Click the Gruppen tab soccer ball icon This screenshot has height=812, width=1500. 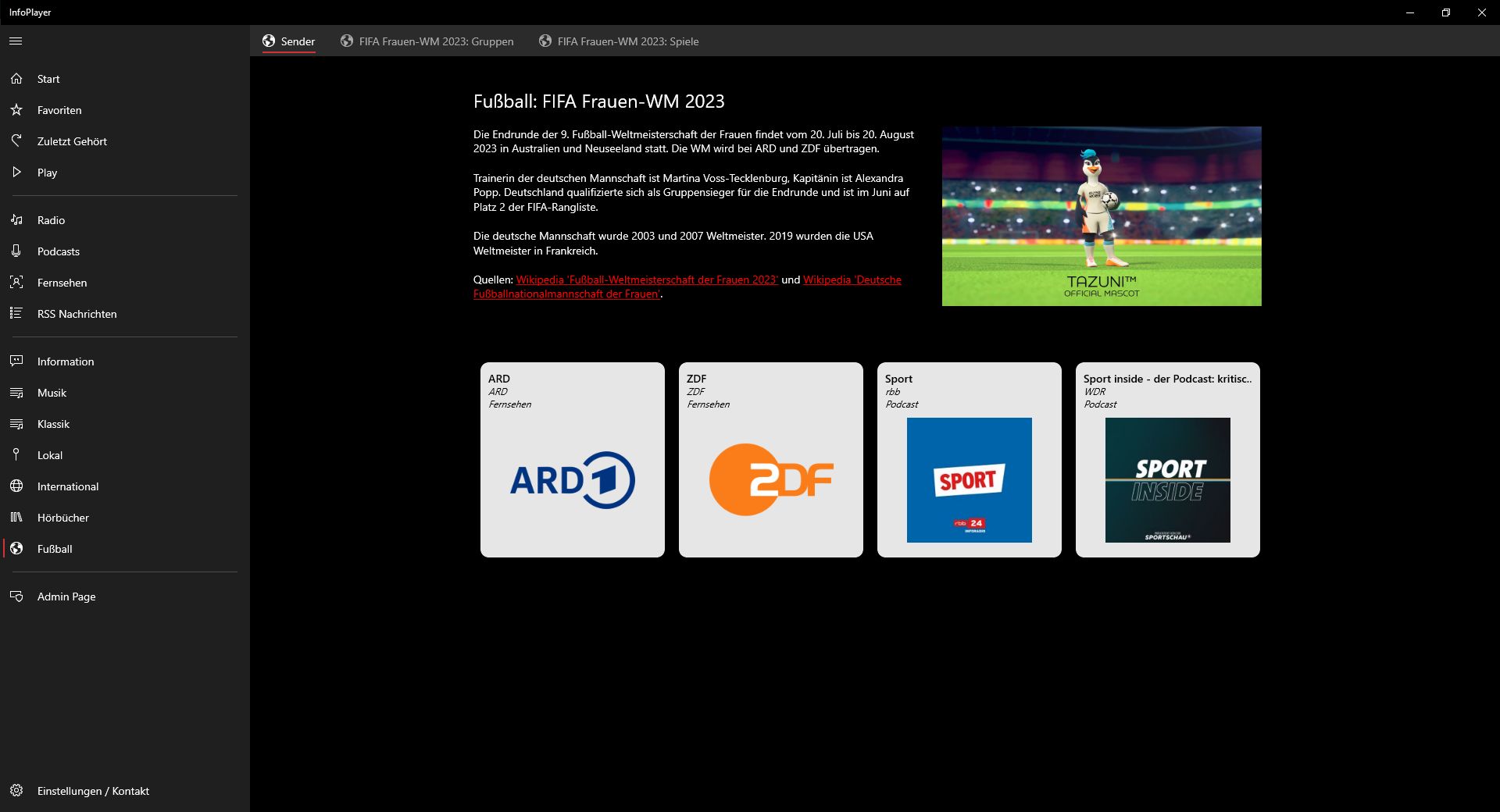[347, 41]
